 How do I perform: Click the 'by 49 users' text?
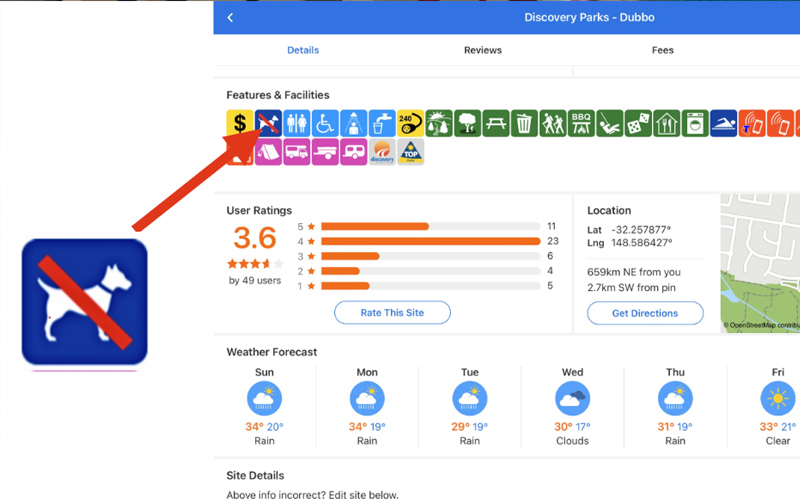pyautogui.click(x=255, y=281)
